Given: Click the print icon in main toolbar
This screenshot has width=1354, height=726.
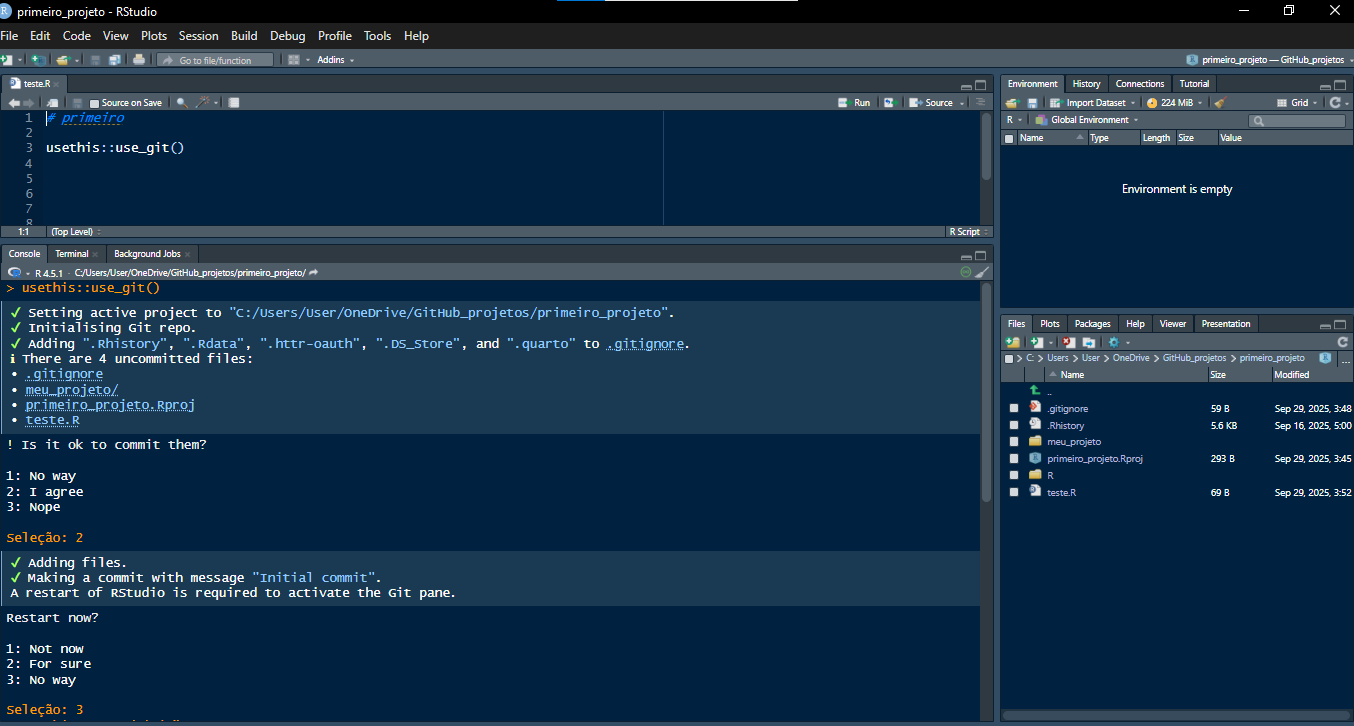Looking at the screenshot, I should tap(139, 60).
